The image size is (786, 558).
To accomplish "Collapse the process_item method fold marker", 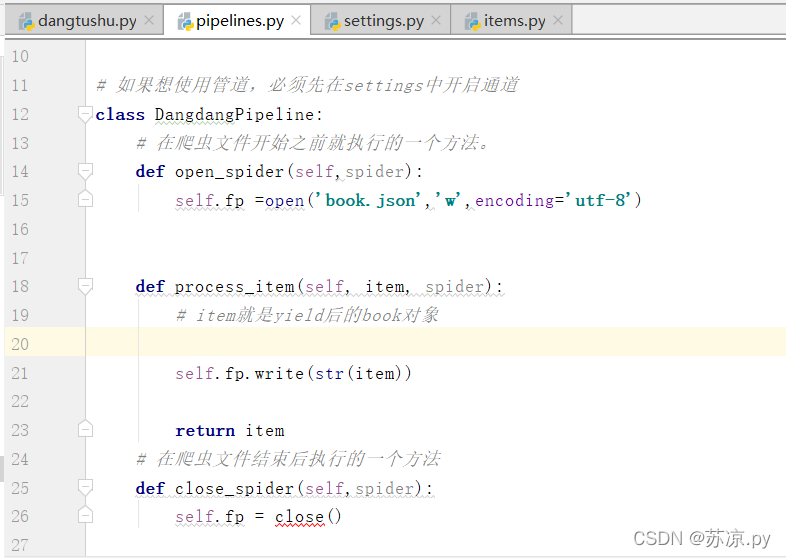I will [85, 286].
